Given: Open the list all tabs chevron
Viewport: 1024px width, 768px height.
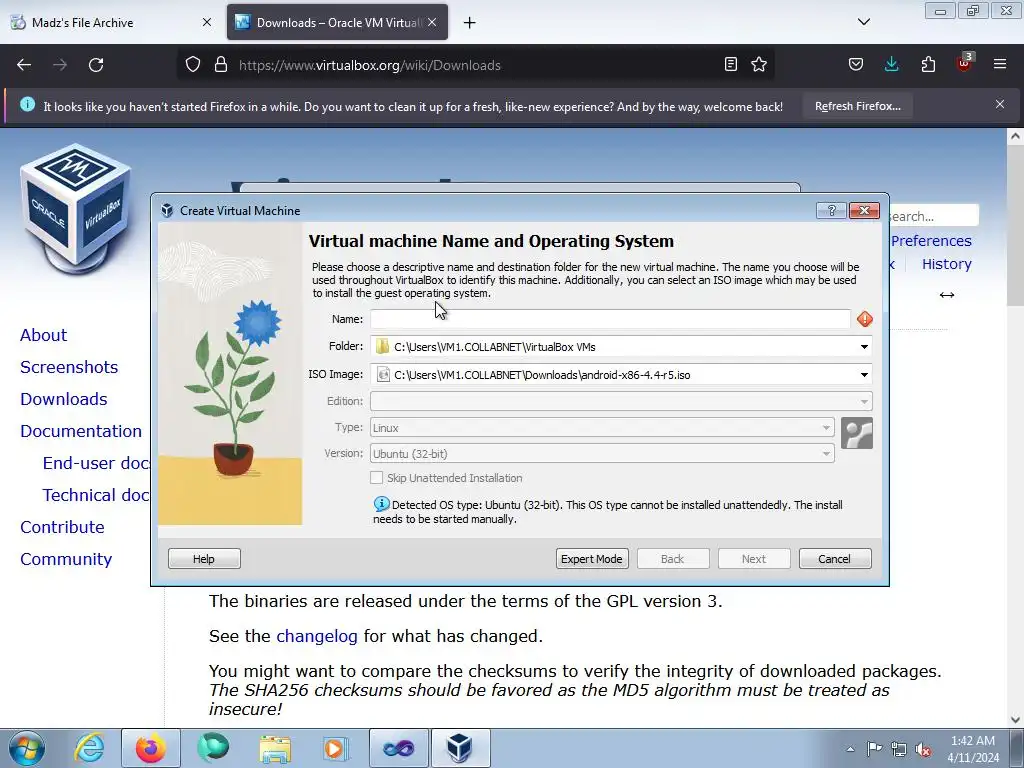Looking at the screenshot, I should (x=863, y=22).
